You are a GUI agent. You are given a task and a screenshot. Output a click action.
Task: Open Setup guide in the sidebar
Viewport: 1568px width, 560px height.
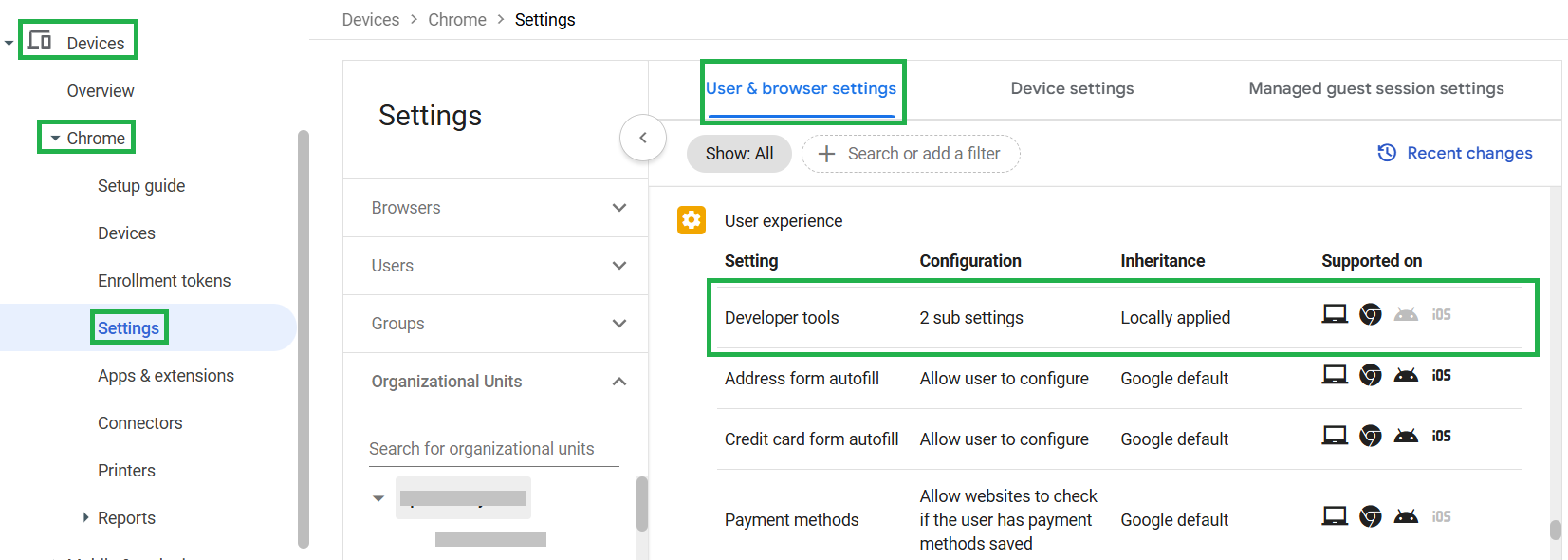pos(141,186)
